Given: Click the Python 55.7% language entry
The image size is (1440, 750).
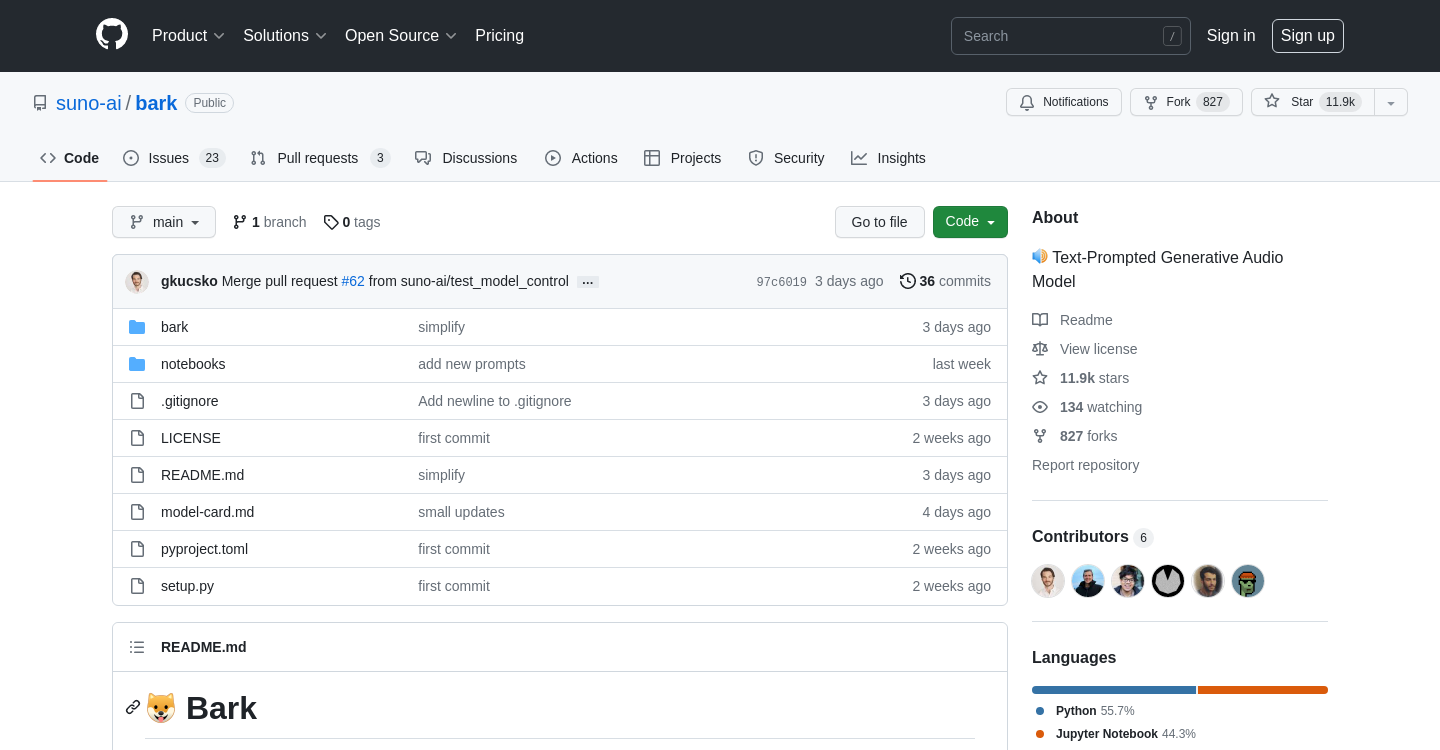Looking at the screenshot, I should 1086,711.
